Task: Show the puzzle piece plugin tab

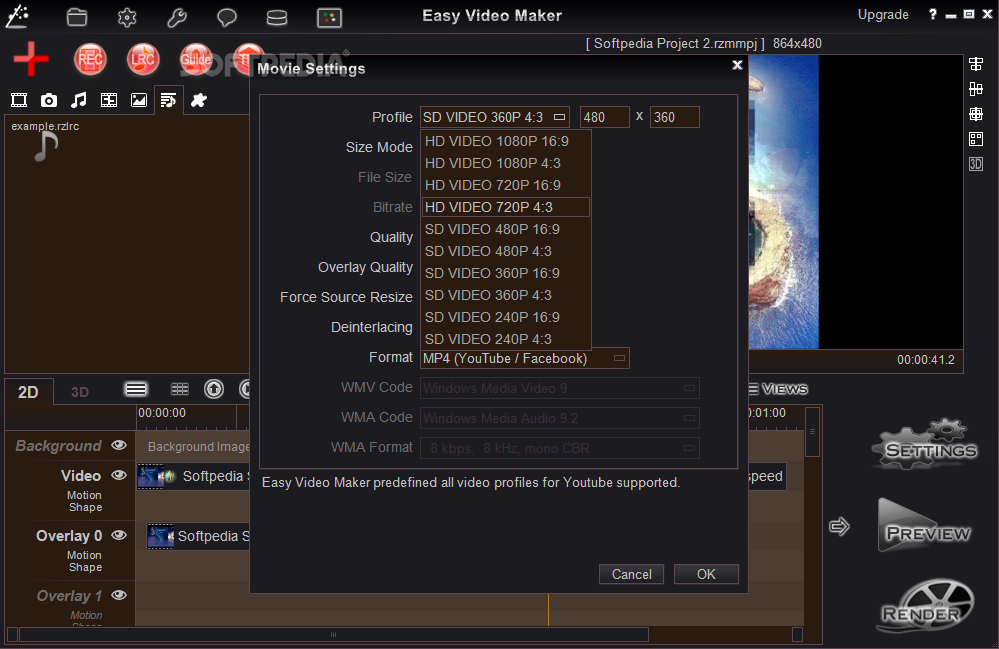Action: point(199,100)
